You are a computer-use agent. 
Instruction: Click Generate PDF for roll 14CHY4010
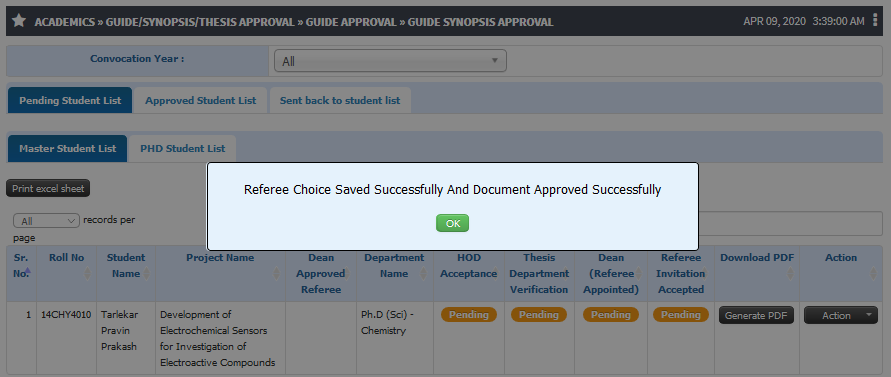tap(756, 315)
